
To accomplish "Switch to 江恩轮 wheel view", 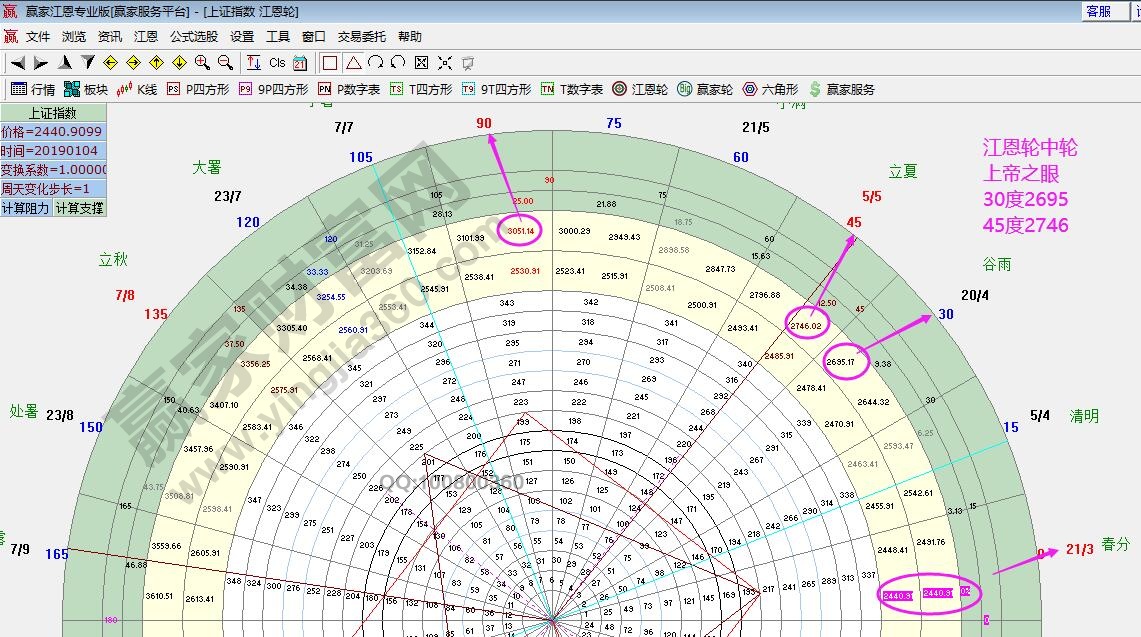I will 640,89.
